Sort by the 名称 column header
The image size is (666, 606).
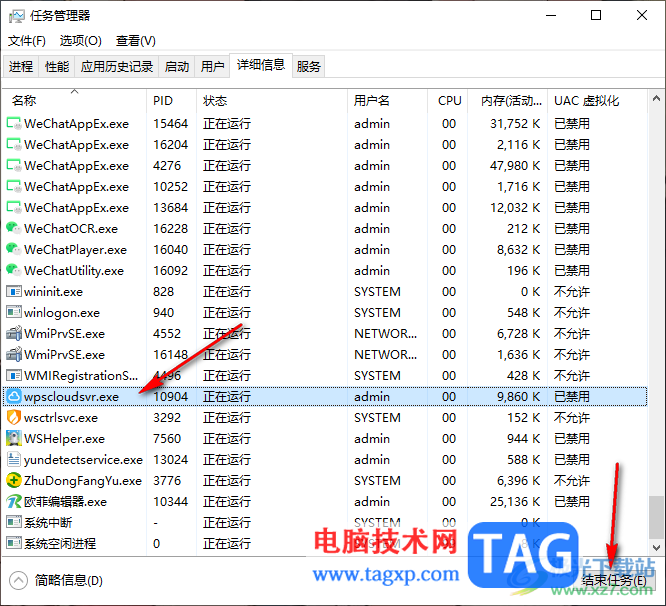tap(74, 101)
